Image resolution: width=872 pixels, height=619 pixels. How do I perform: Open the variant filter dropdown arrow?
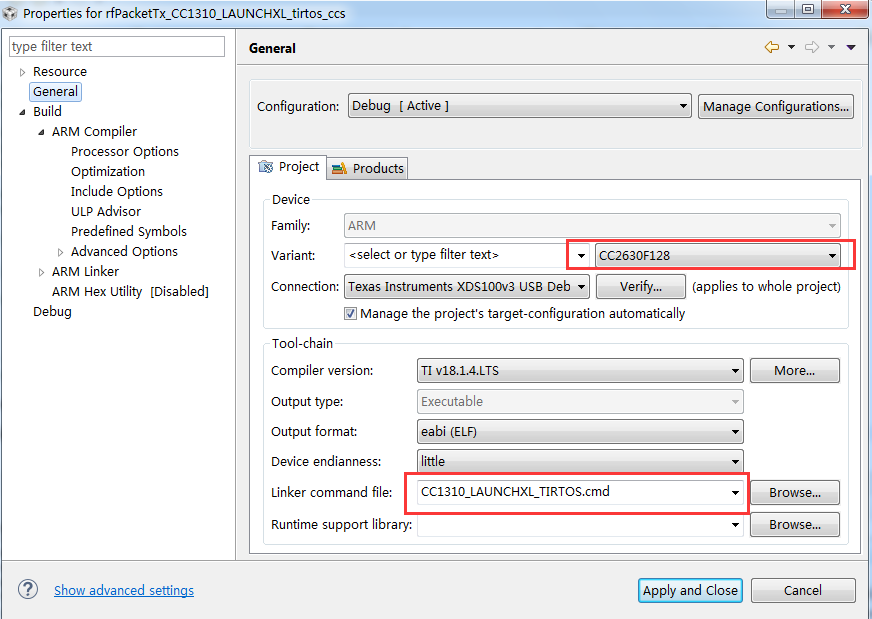click(x=581, y=256)
